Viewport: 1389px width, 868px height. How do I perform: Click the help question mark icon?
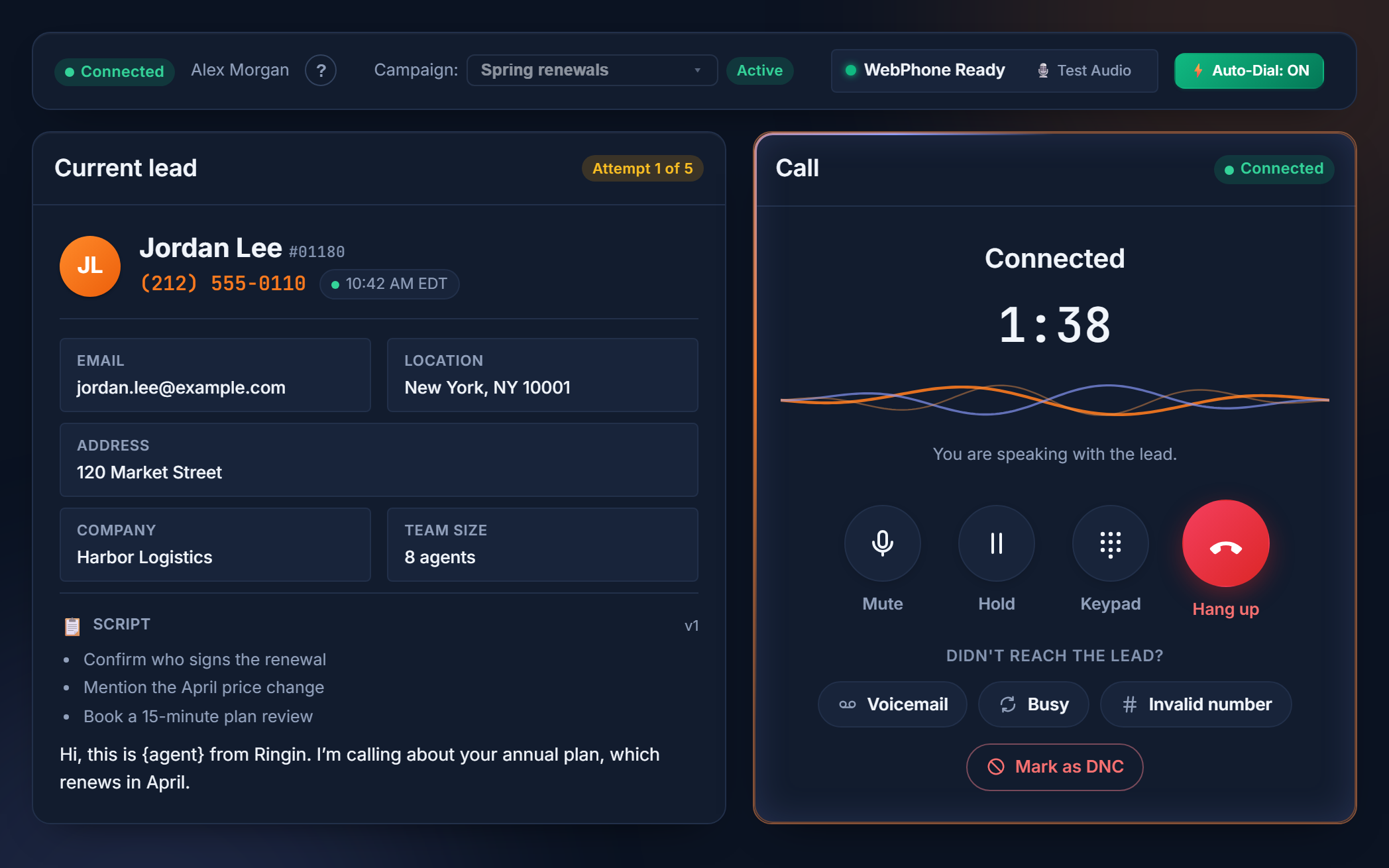321,70
